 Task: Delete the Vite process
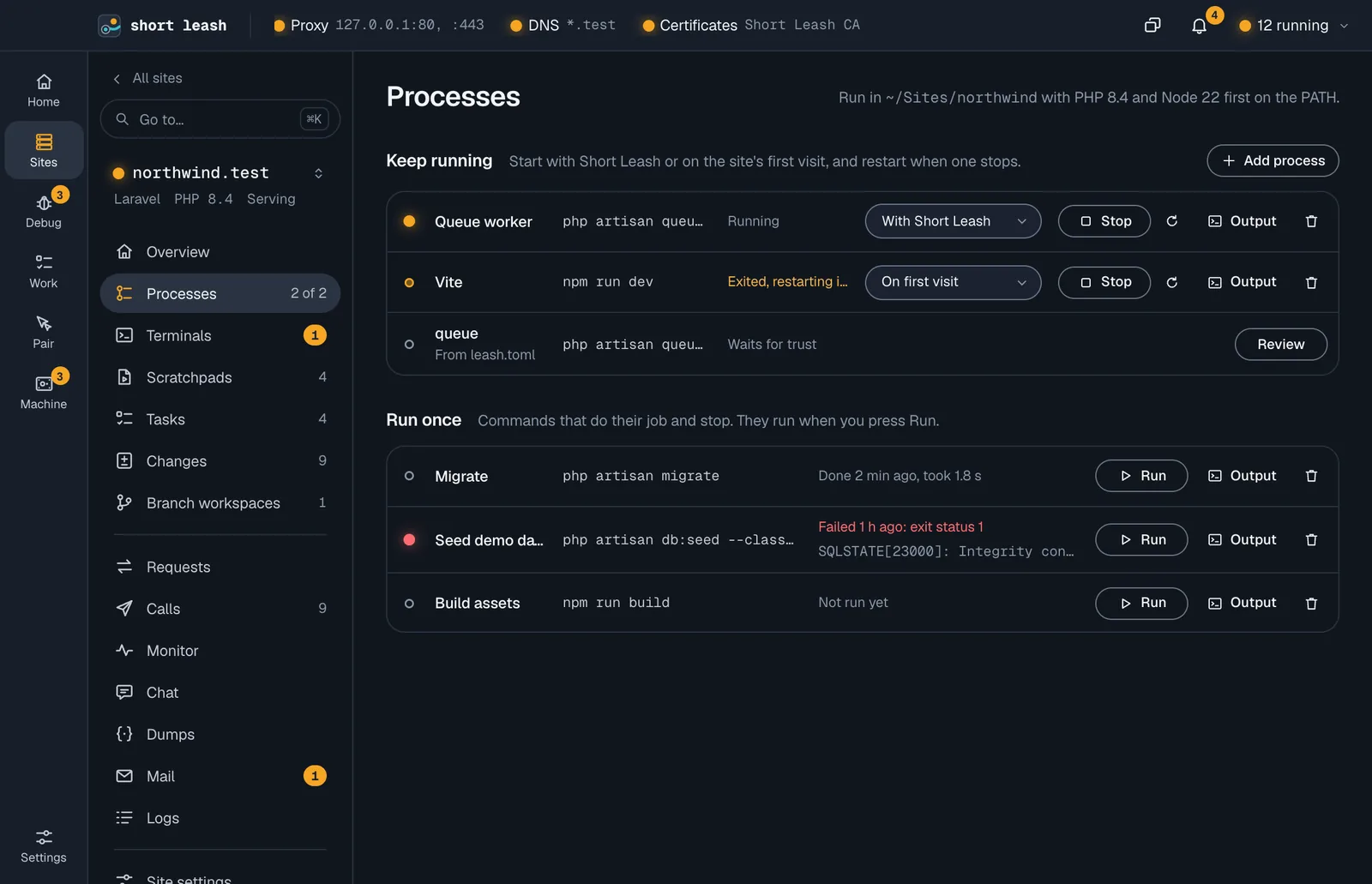click(x=1311, y=282)
